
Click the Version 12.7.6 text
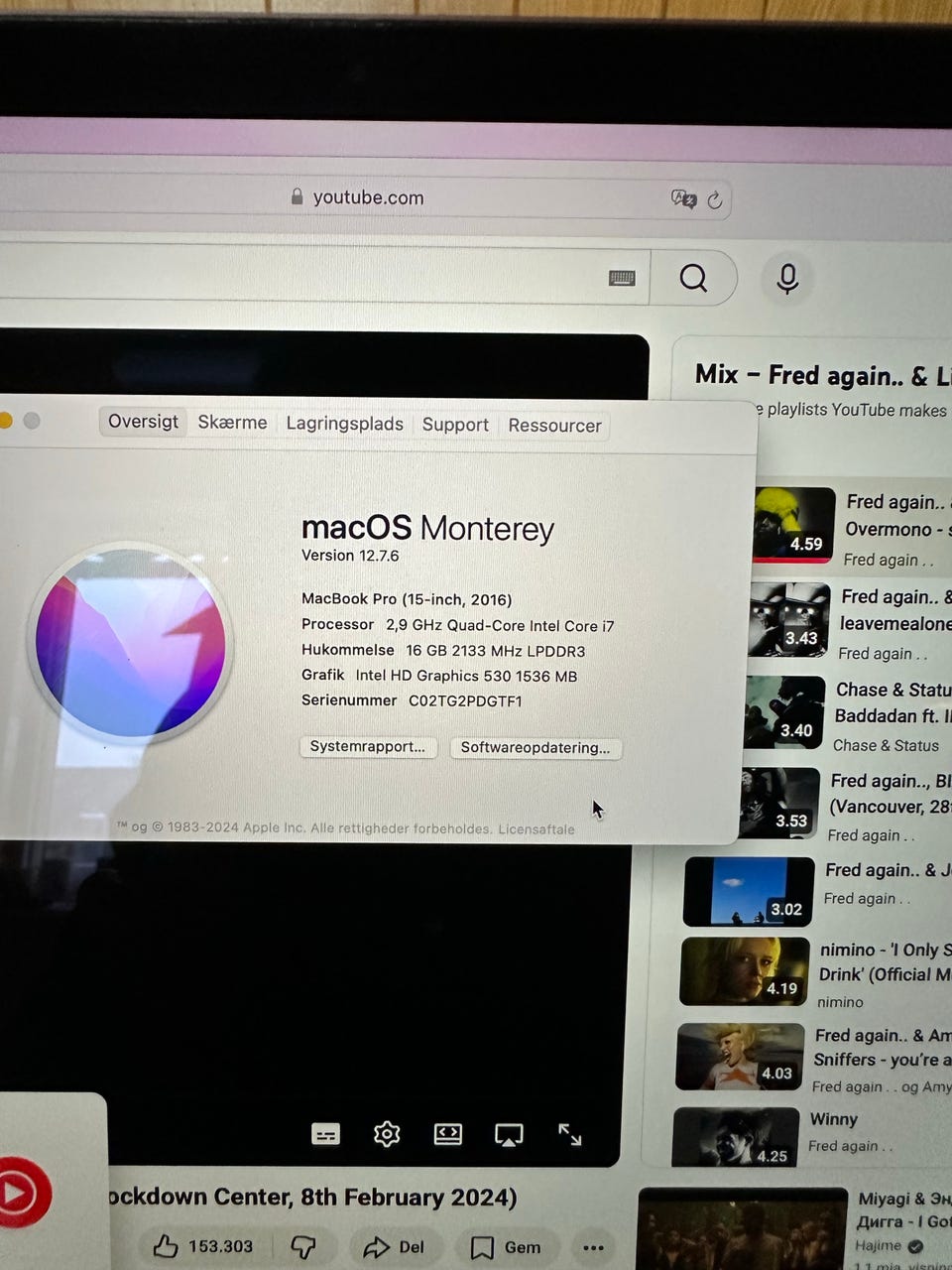[x=350, y=556]
